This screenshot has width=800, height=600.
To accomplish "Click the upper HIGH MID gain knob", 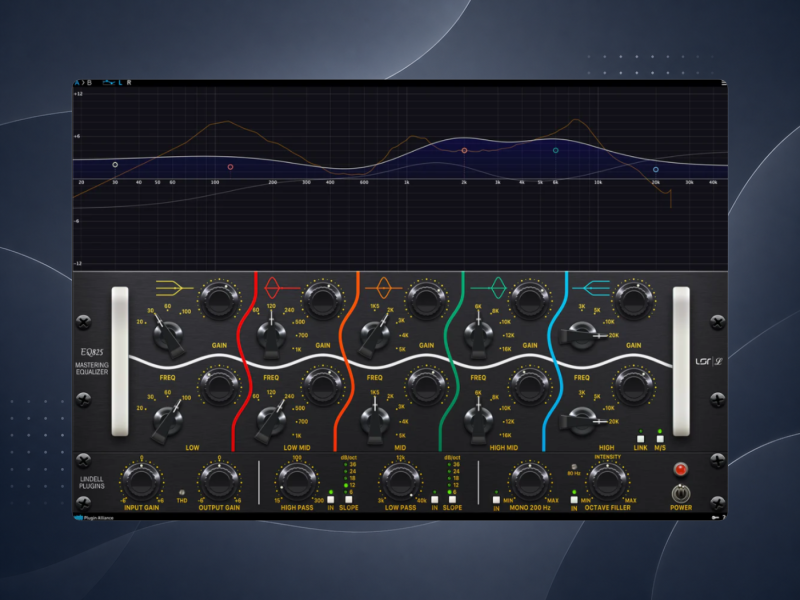I will [x=530, y=301].
